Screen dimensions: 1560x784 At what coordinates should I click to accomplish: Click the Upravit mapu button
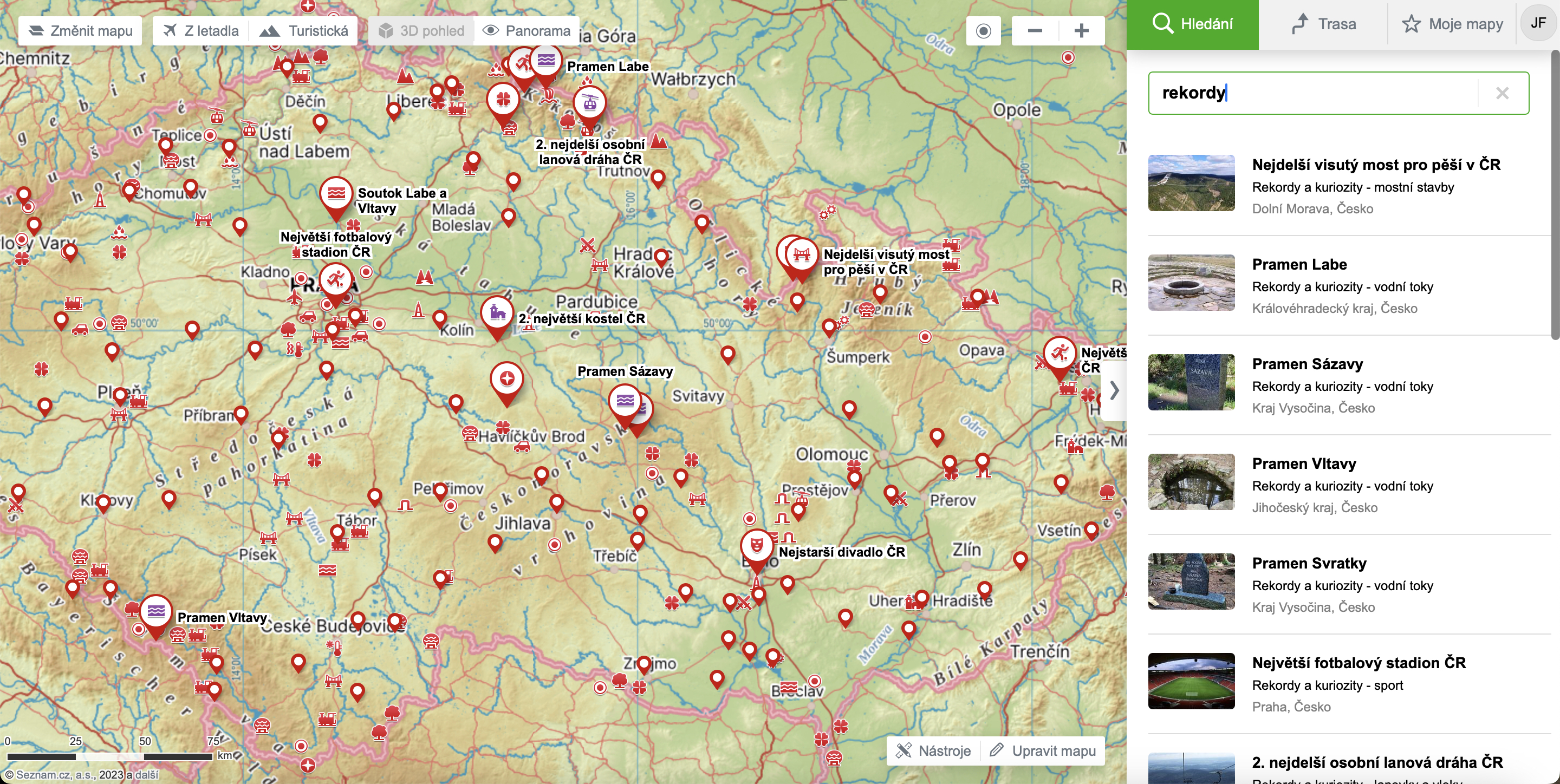[1043, 751]
